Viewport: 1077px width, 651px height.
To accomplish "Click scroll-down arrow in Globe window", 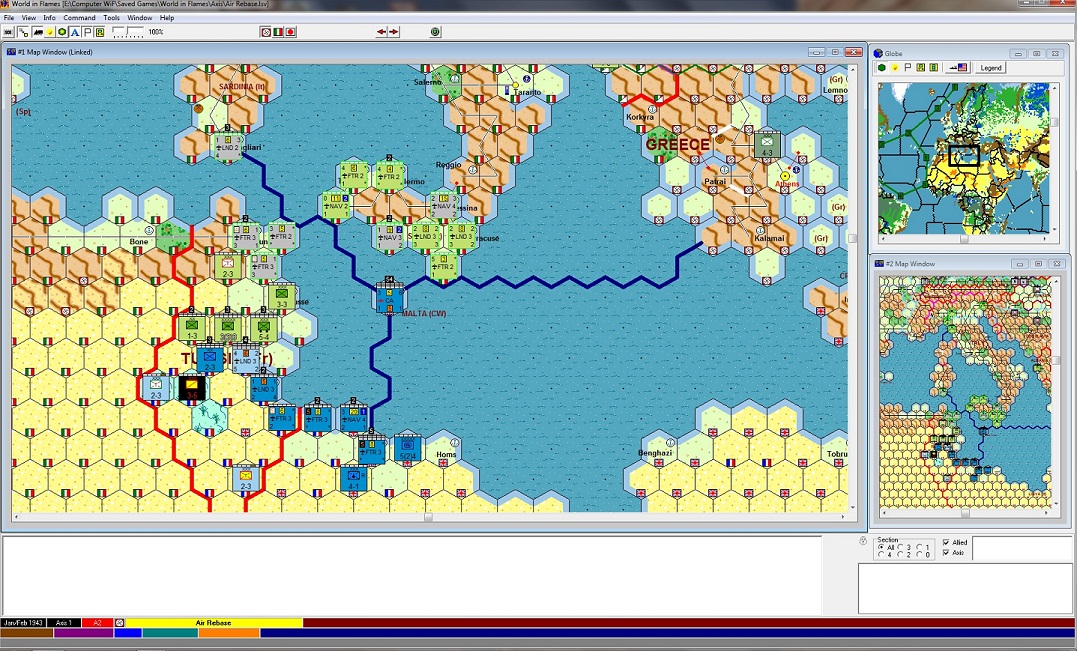I will click(x=1055, y=231).
